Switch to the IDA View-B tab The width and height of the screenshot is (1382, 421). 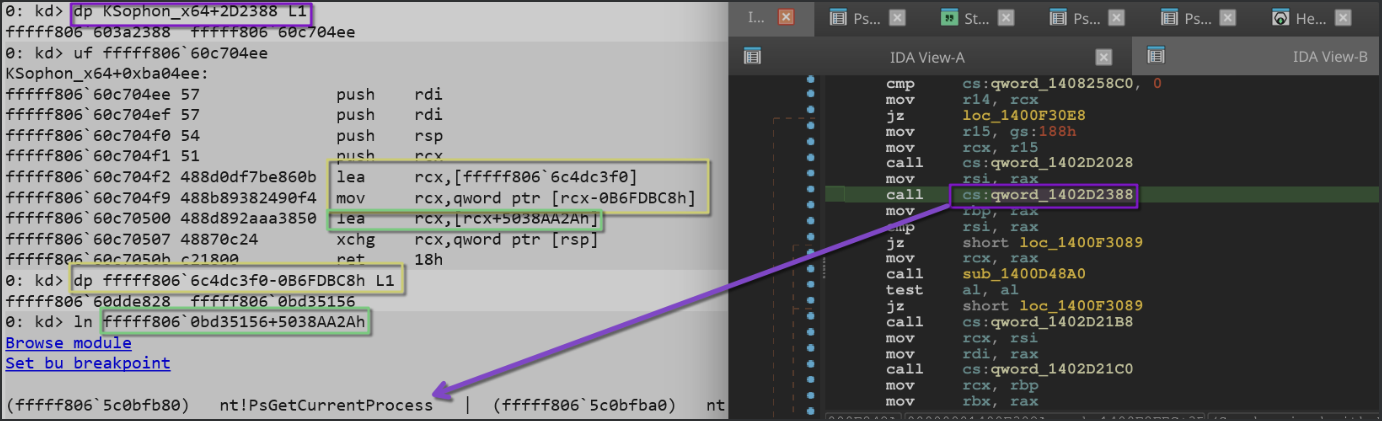[x=1329, y=57]
